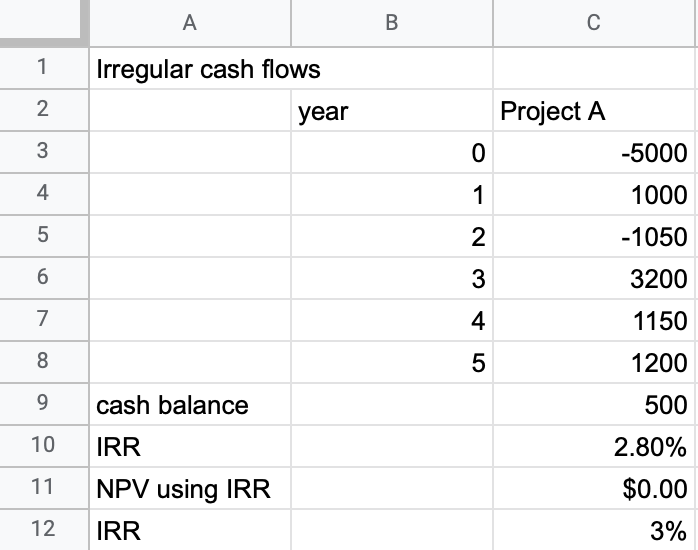Select the column B header

[392, 23]
